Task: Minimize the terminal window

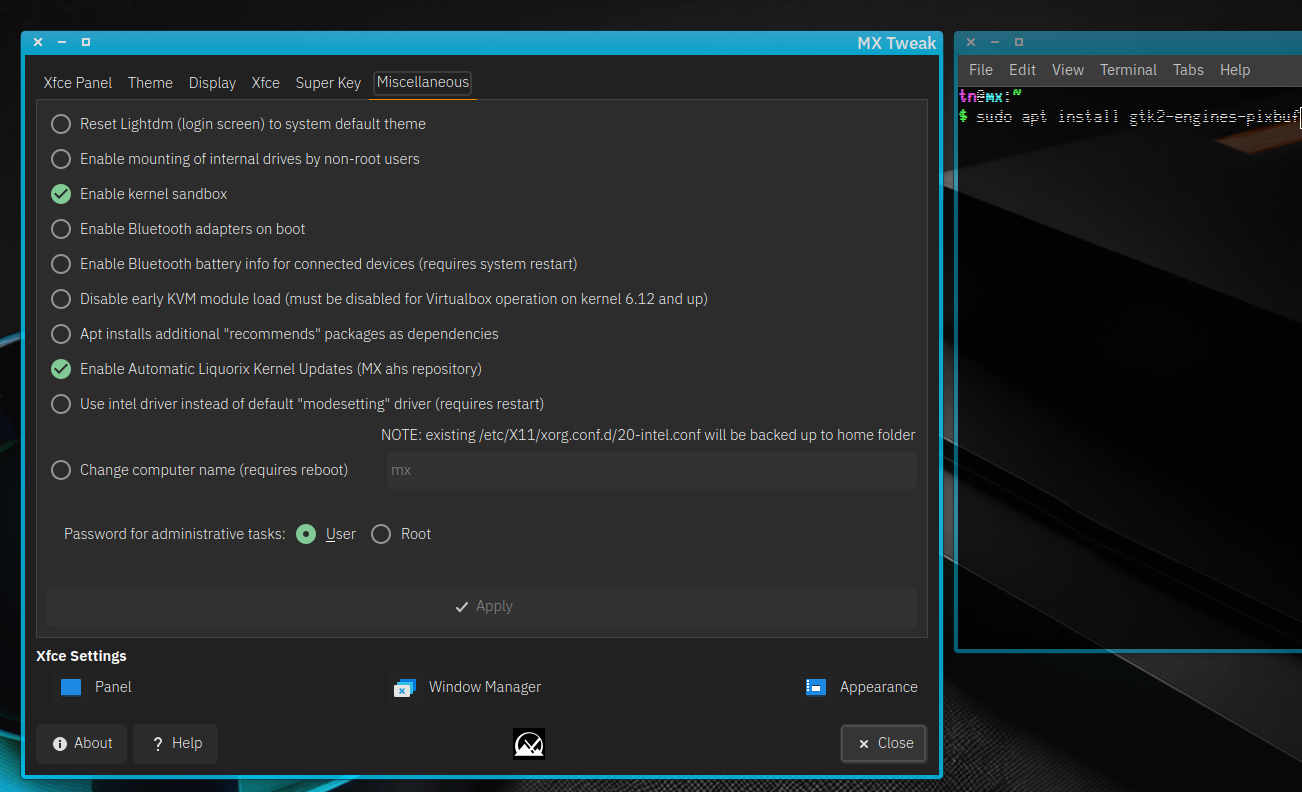Action: (x=995, y=42)
